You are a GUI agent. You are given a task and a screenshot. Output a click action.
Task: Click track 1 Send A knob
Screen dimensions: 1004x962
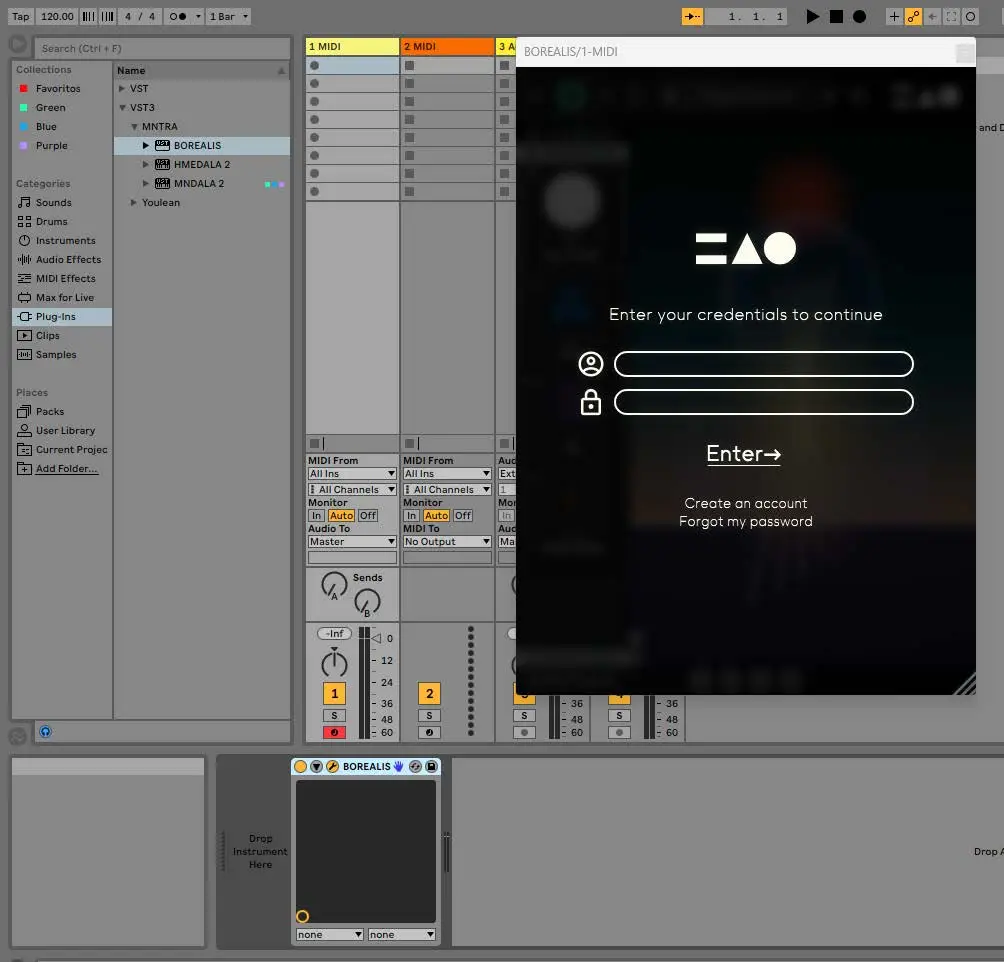pyautogui.click(x=334, y=585)
